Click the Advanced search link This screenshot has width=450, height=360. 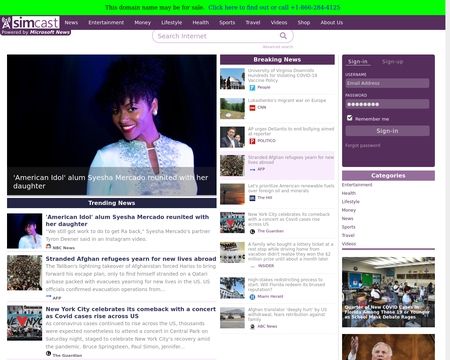click(x=278, y=47)
